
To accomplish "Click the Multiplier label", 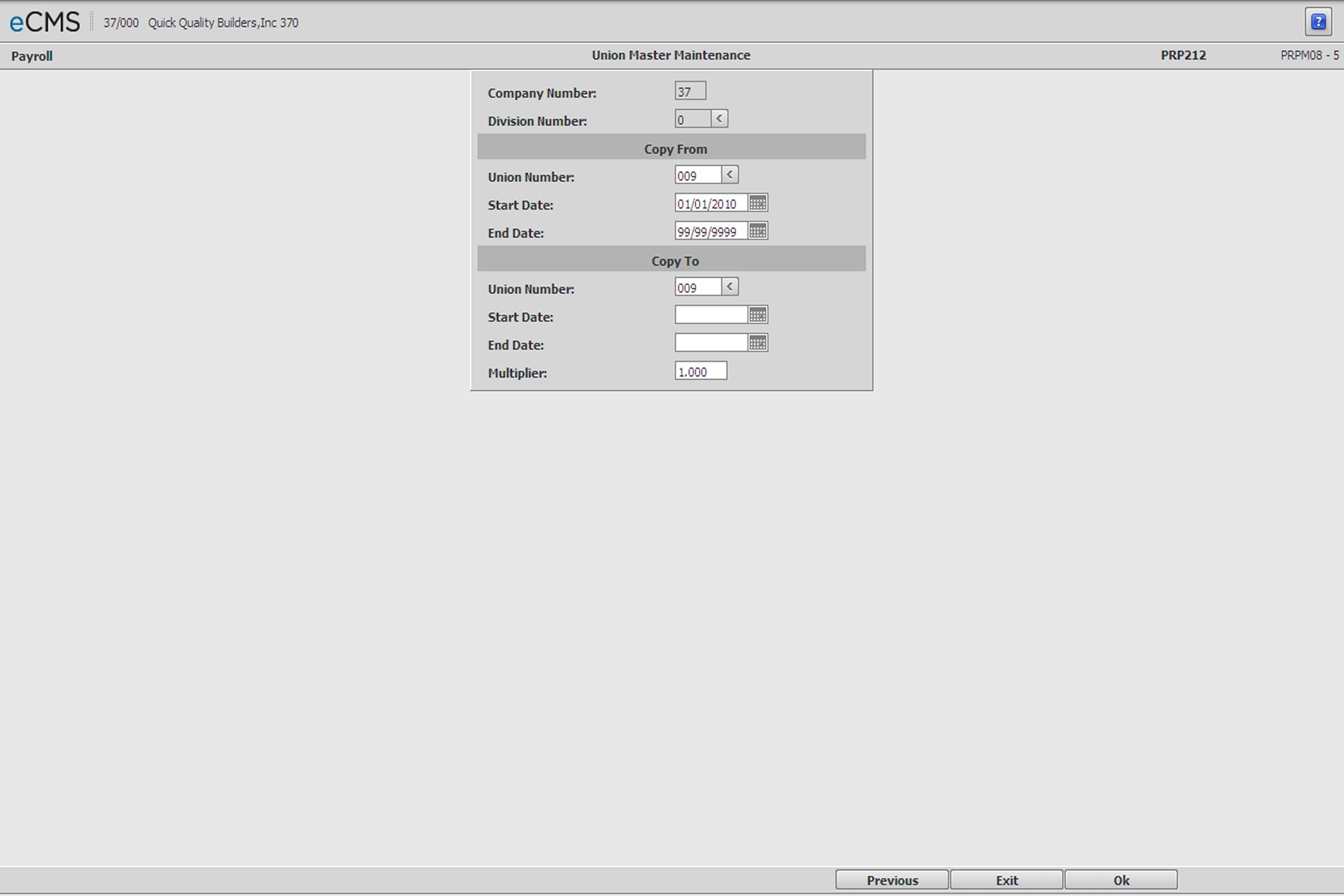I will [x=517, y=373].
